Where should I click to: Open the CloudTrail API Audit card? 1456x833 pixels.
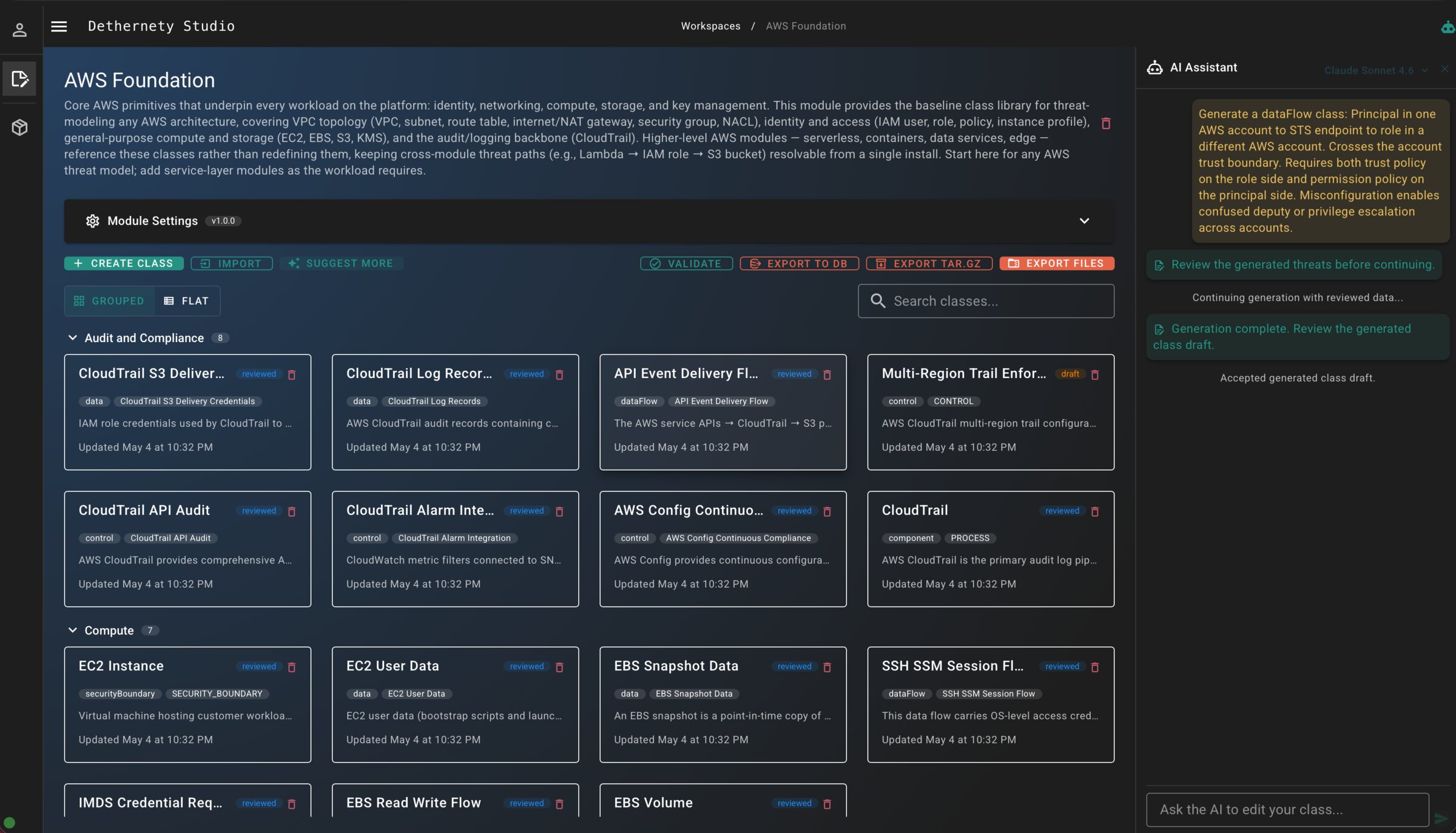(x=187, y=548)
